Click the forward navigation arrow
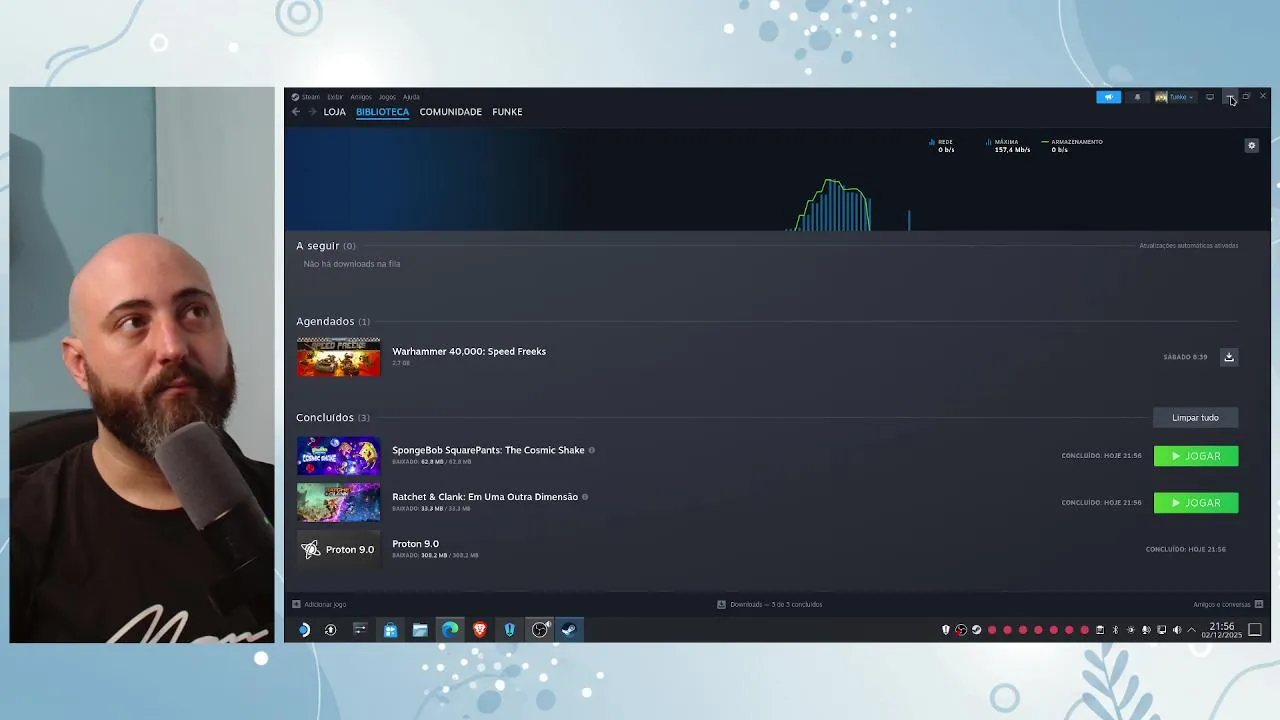The height and width of the screenshot is (720, 1280). tap(312, 112)
